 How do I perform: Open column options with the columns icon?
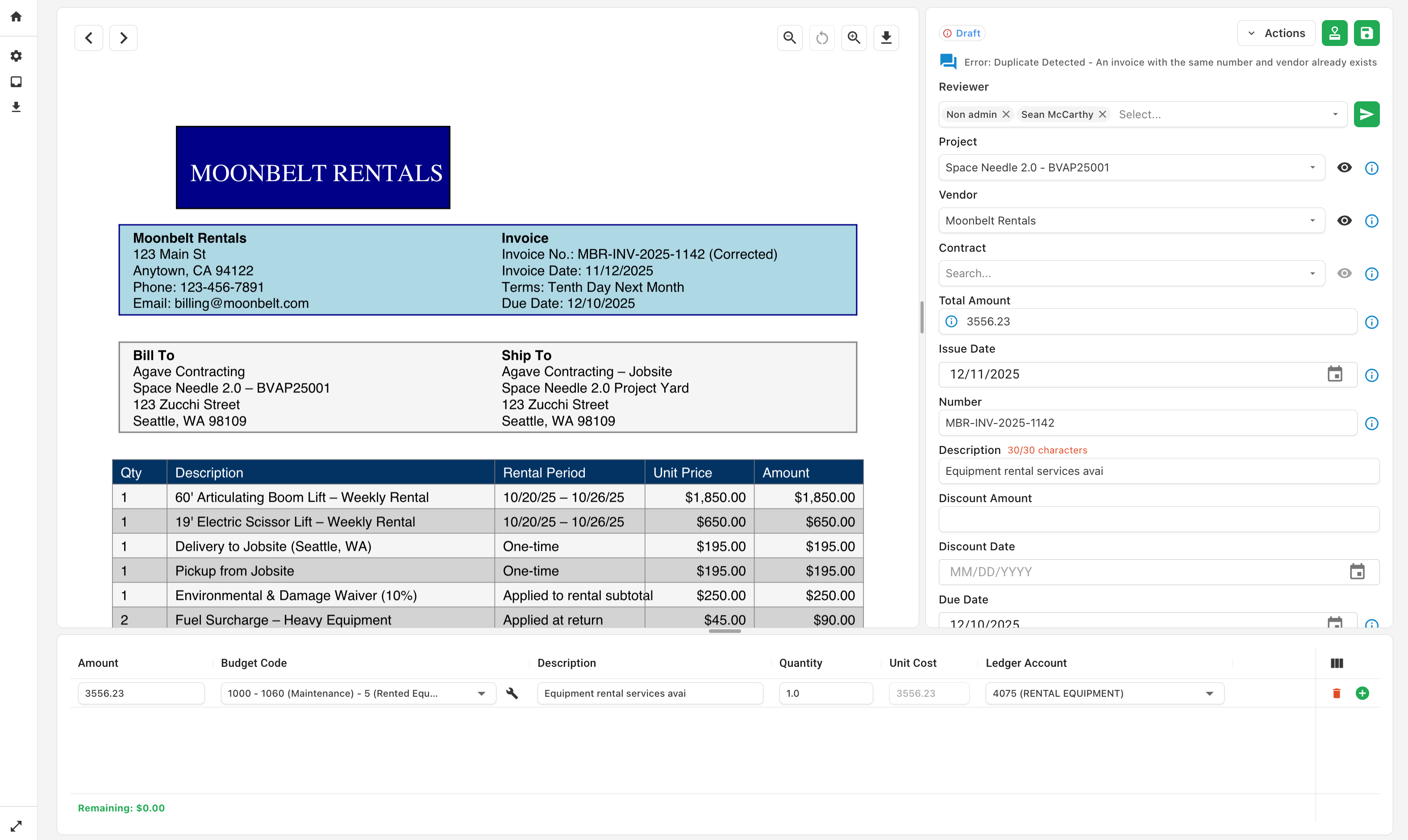pos(1337,663)
